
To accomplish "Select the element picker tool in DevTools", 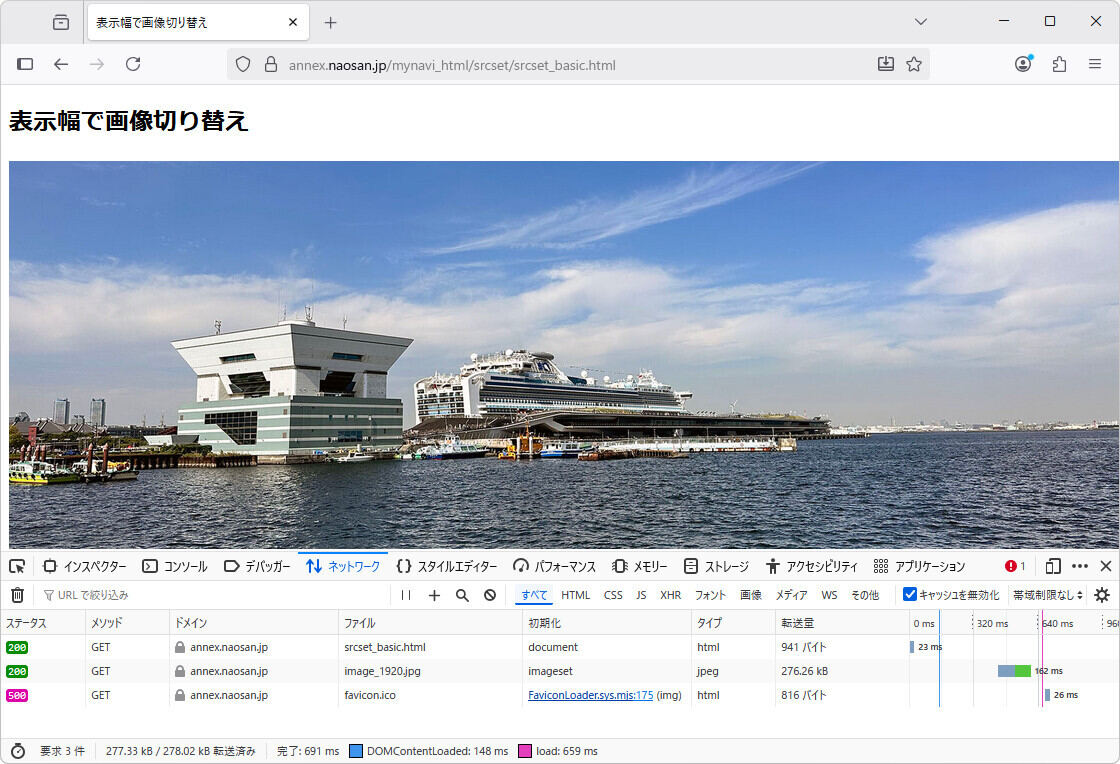I will pos(16,565).
